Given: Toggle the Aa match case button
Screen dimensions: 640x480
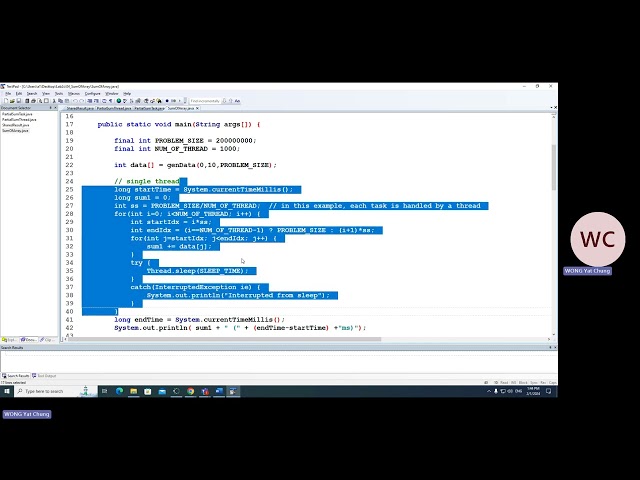Looking at the screenshot, I should click(x=238, y=101).
